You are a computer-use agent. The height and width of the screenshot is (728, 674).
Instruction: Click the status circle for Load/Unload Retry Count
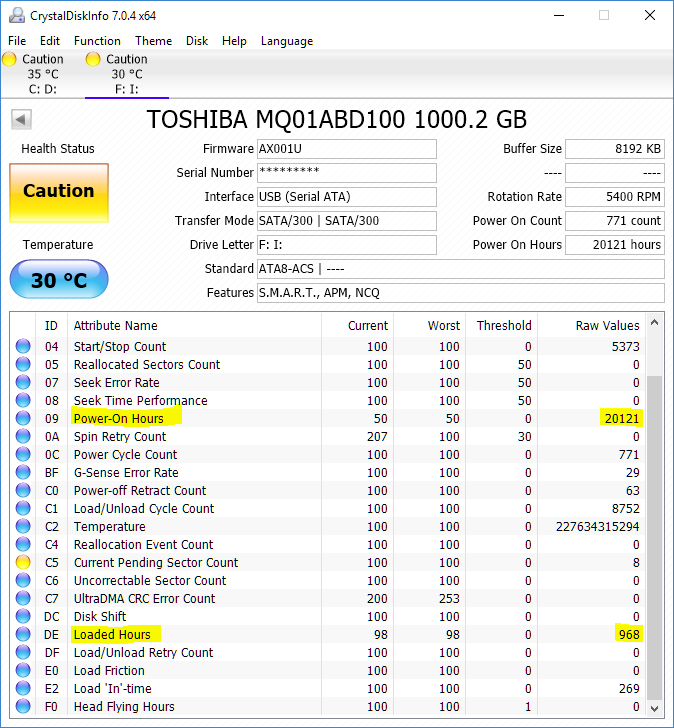(x=23, y=652)
